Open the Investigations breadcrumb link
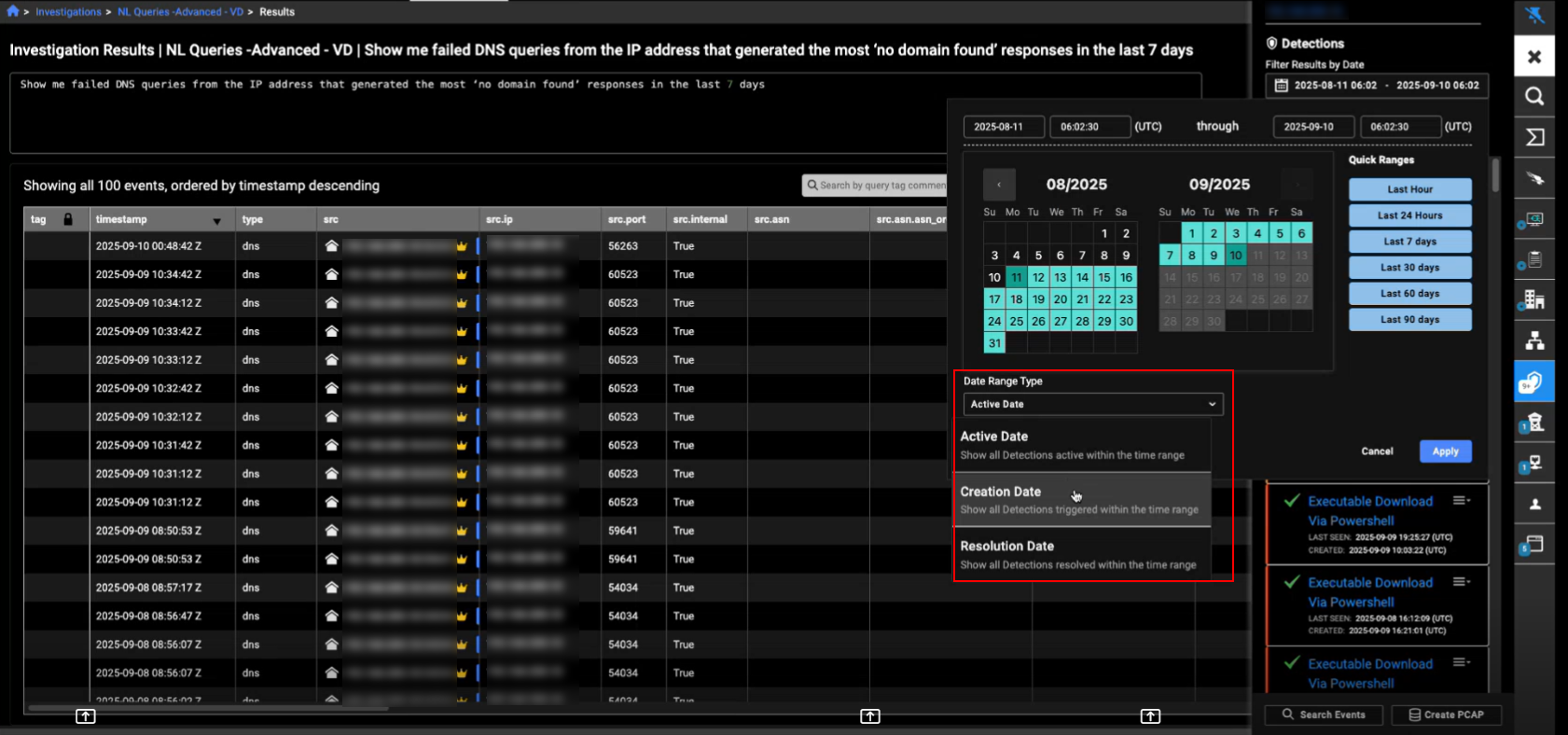This screenshot has height=735, width=1568. 68,12
